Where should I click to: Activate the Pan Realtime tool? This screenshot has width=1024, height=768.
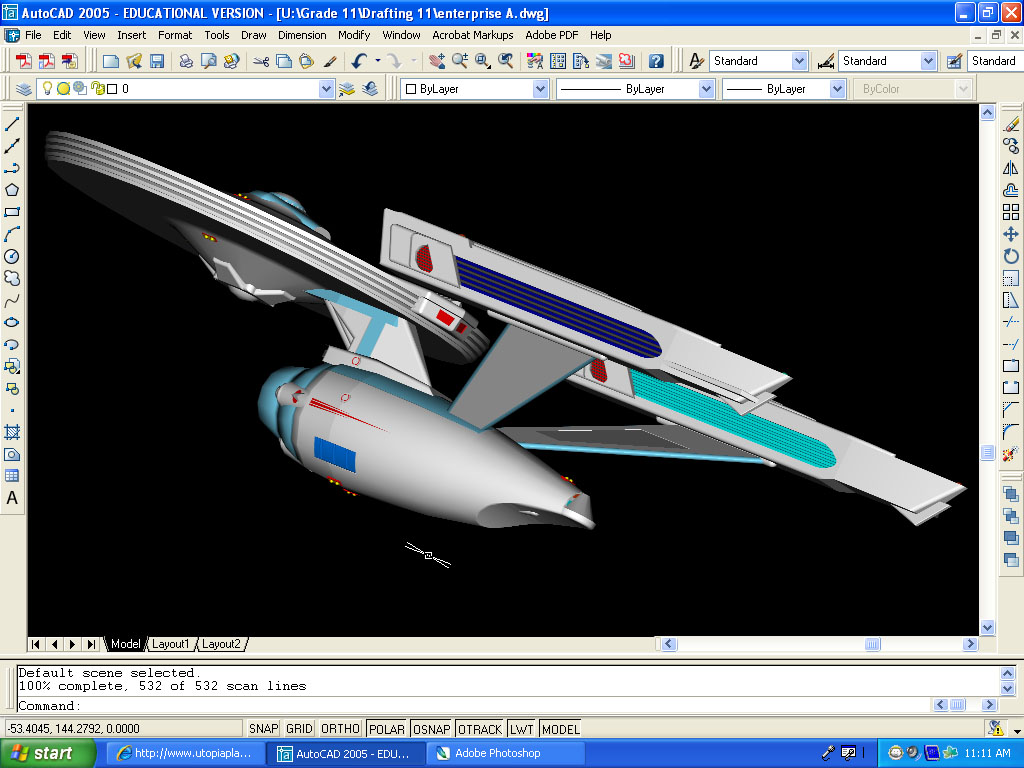(x=437, y=60)
